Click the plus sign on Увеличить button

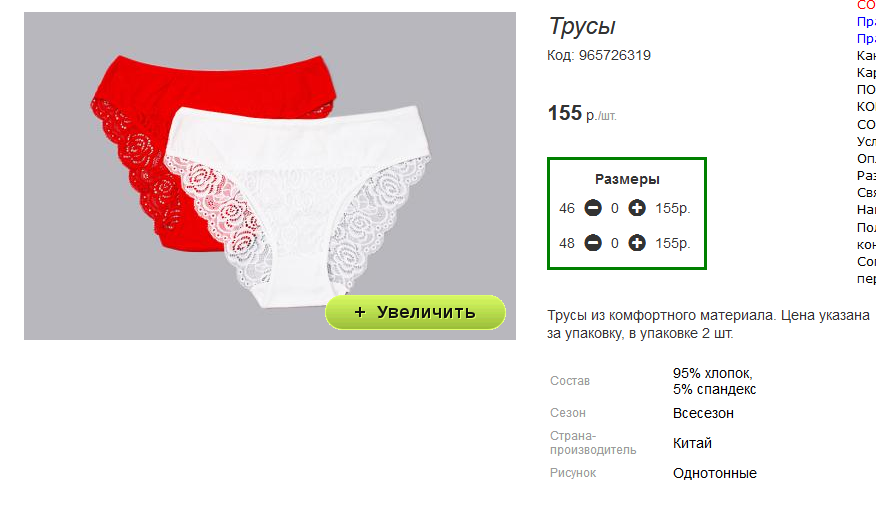click(x=360, y=312)
